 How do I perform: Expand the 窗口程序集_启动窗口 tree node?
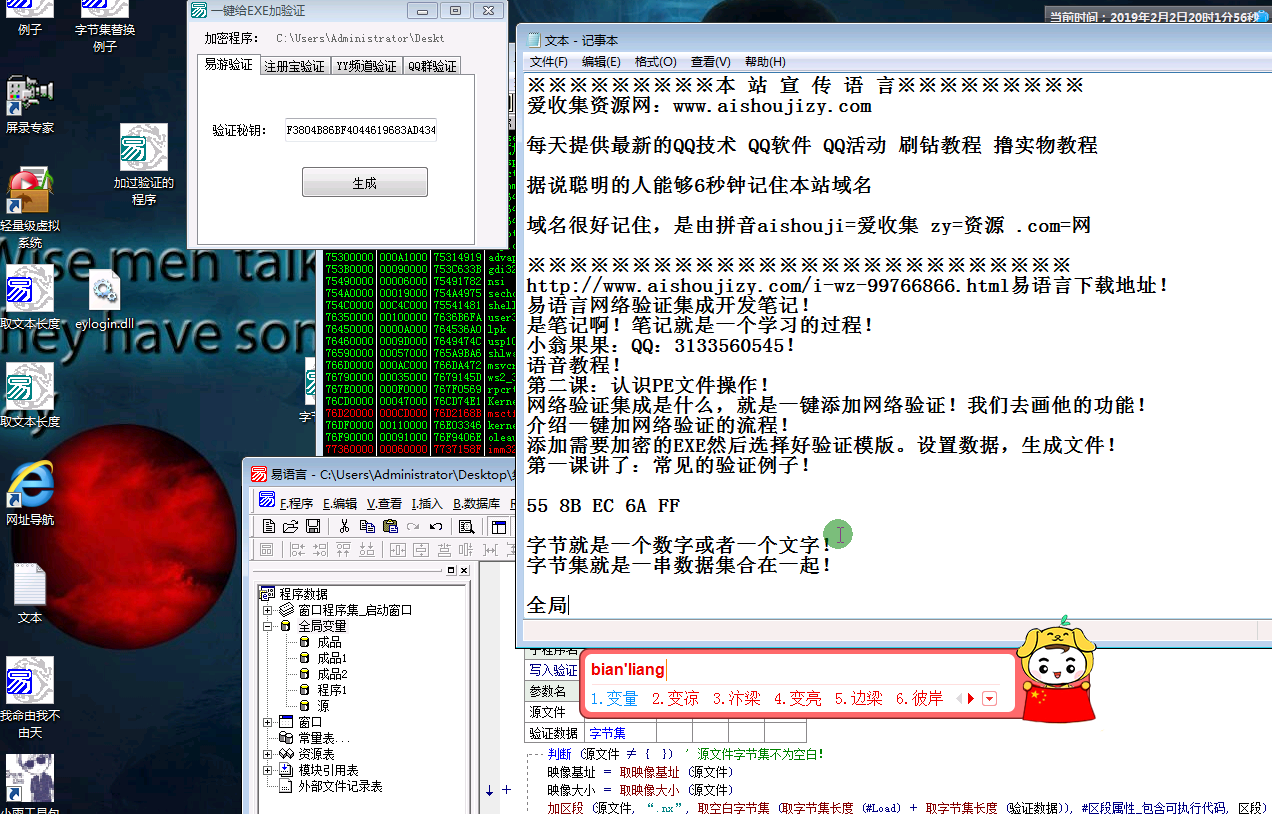click(267, 610)
